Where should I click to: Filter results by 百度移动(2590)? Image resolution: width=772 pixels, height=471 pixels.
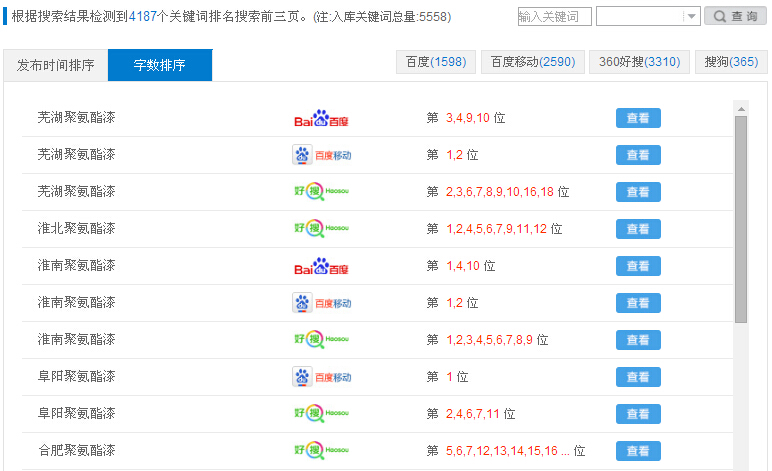533,62
